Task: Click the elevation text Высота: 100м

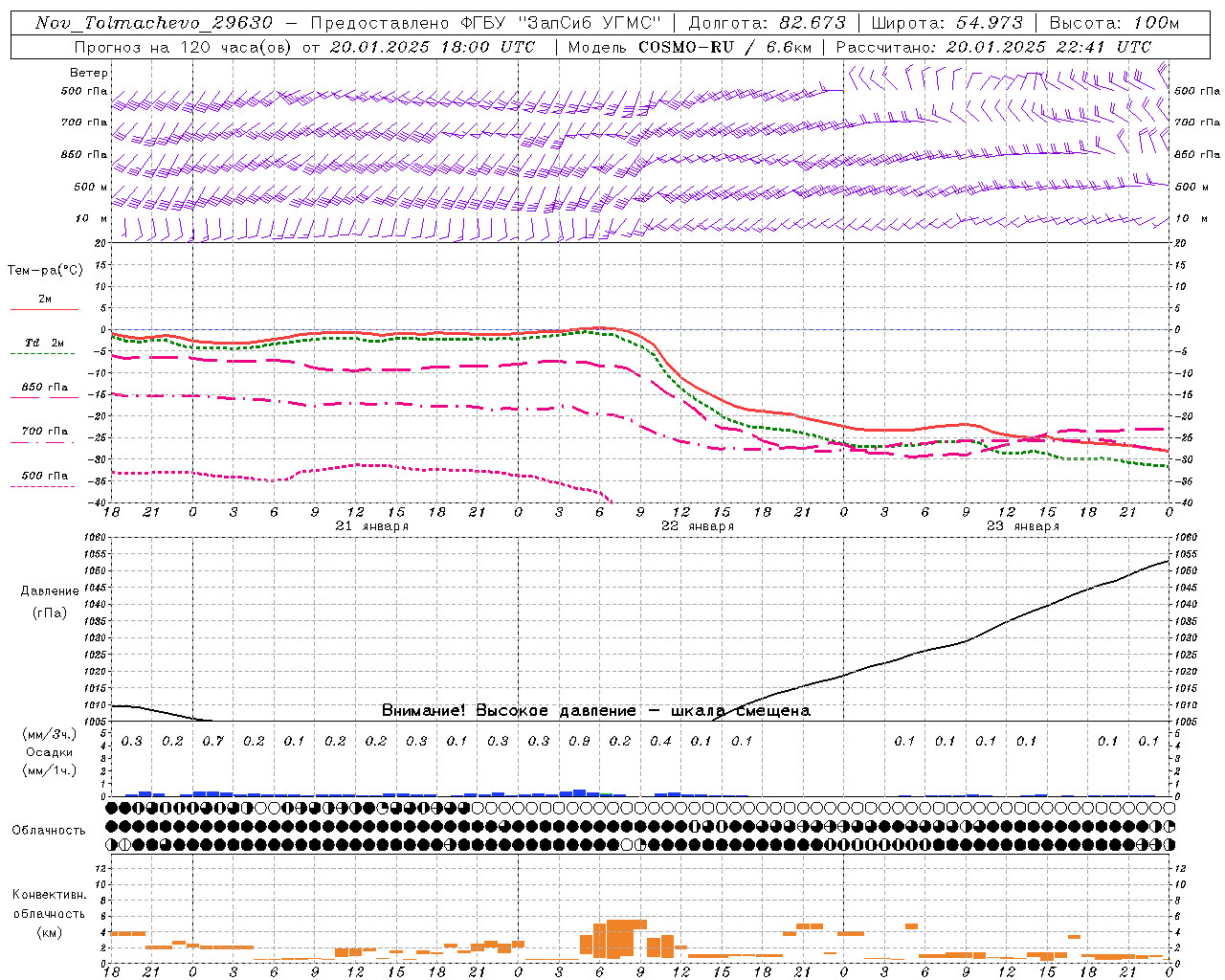Action: click(x=1114, y=23)
